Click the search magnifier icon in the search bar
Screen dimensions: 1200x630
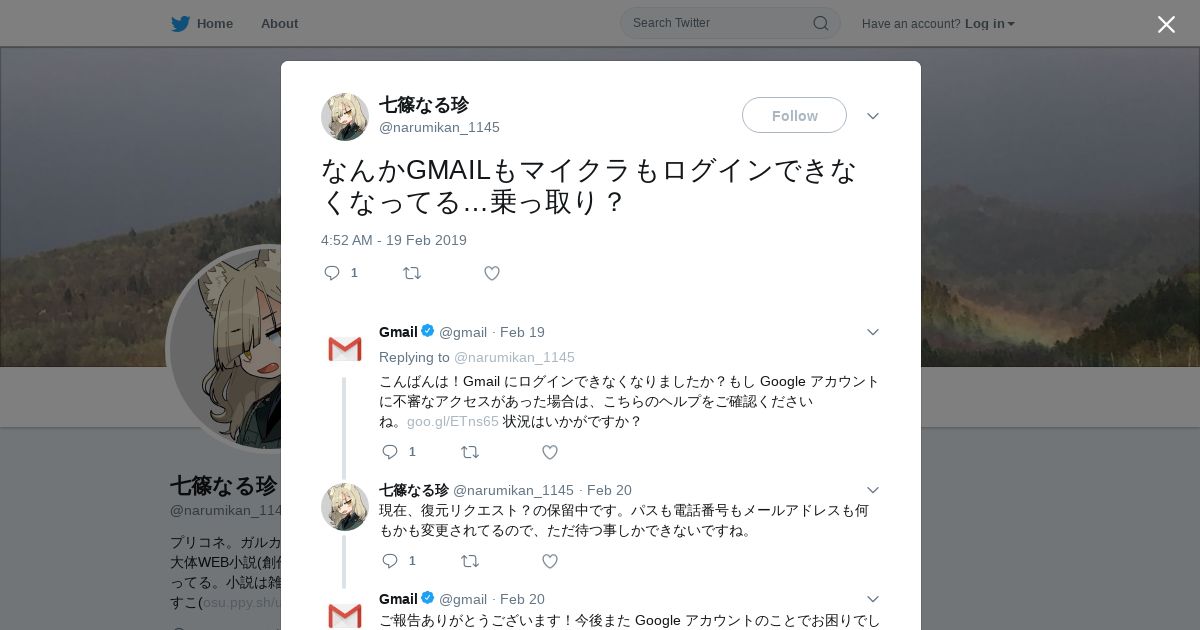[820, 23]
